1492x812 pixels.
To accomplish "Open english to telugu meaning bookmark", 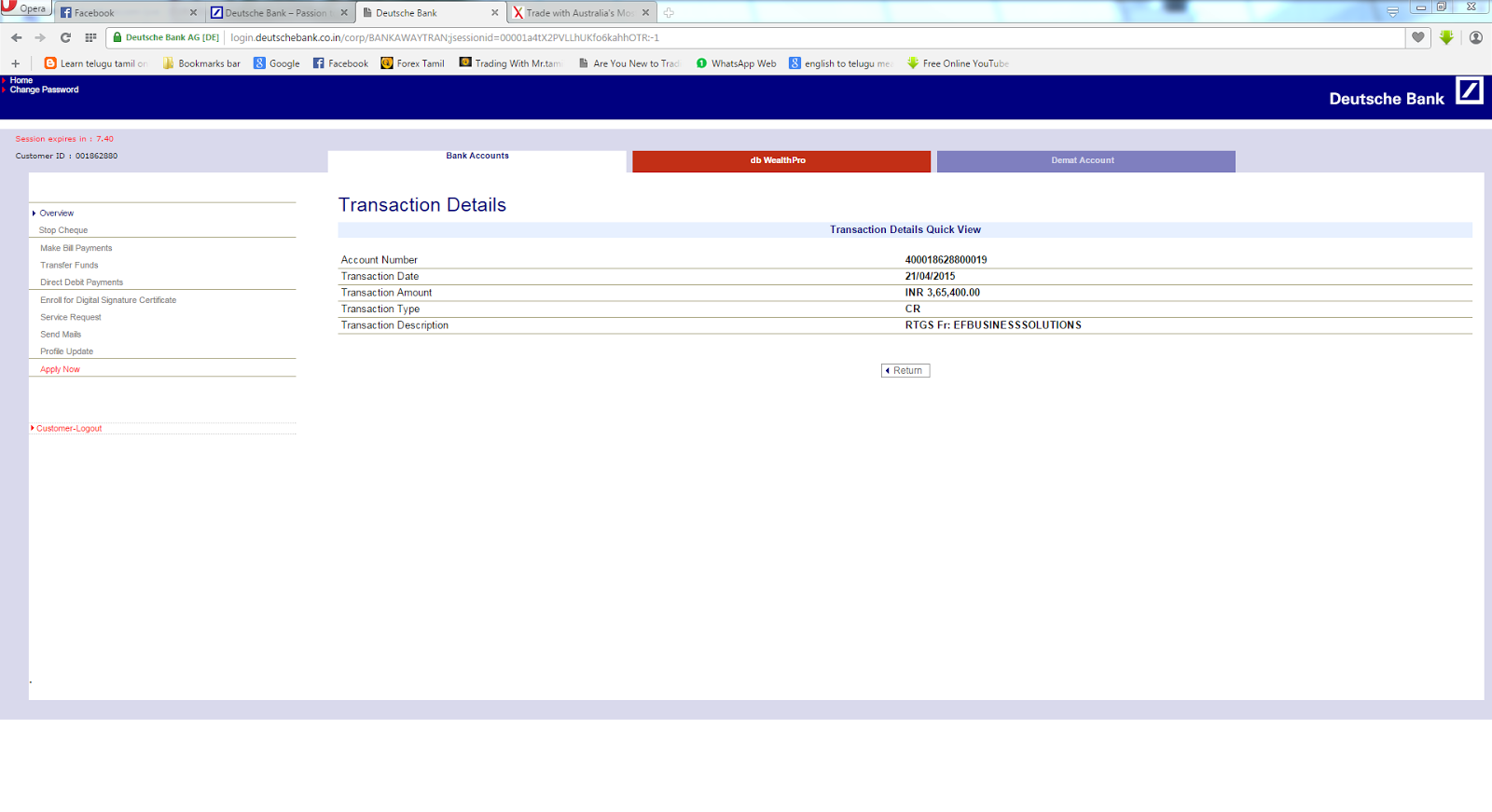I will coord(841,63).
